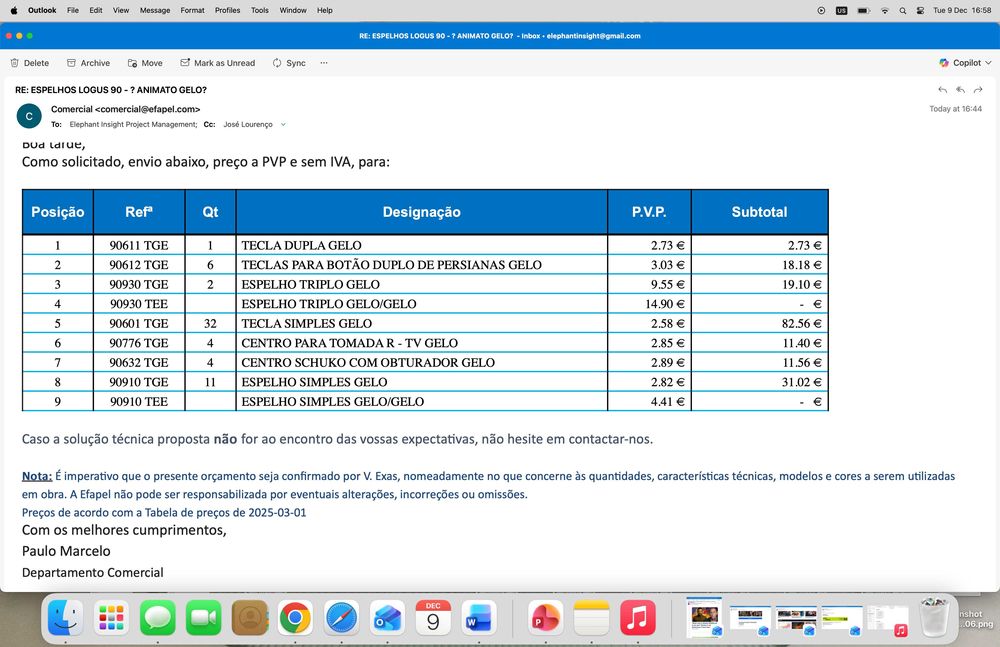Open Outlook icon in the Dock

coord(387,618)
